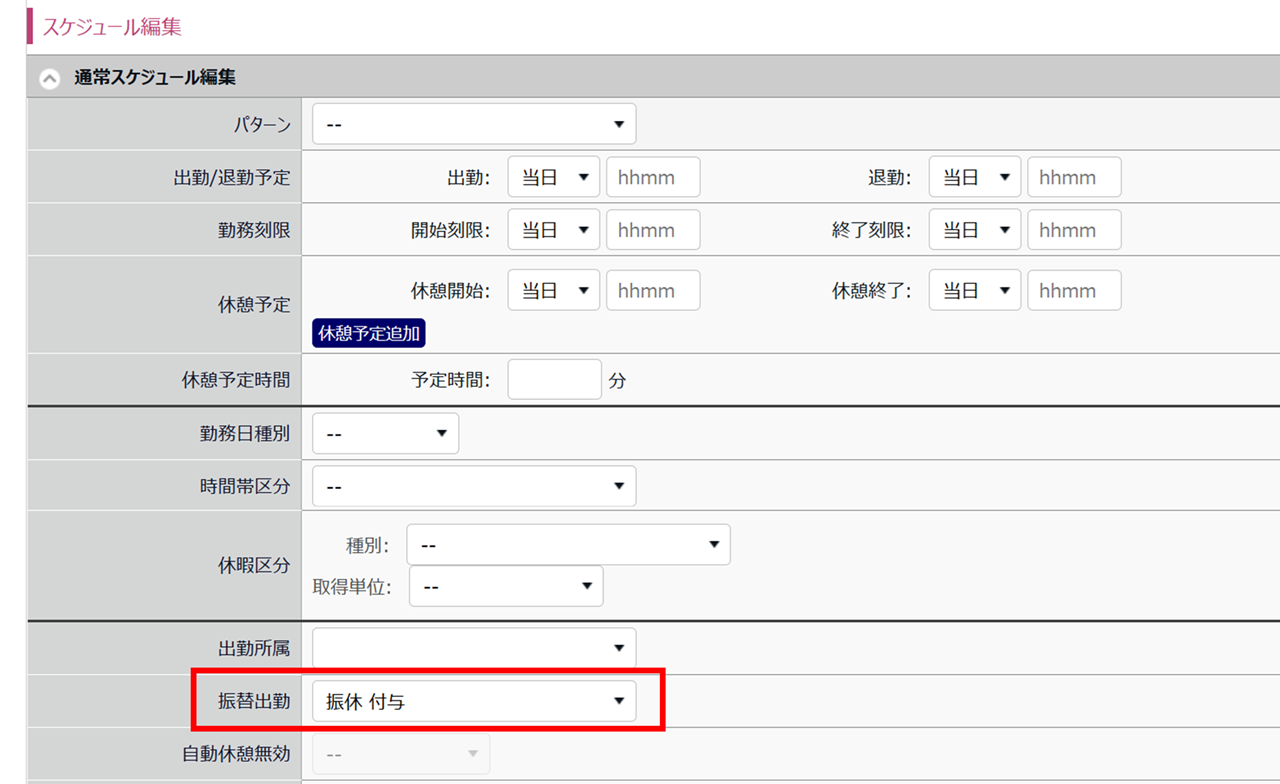Open the 退勤 day dropdown showing 当日
Image resolution: width=1280 pixels, height=784 pixels.
pyautogui.click(x=975, y=177)
